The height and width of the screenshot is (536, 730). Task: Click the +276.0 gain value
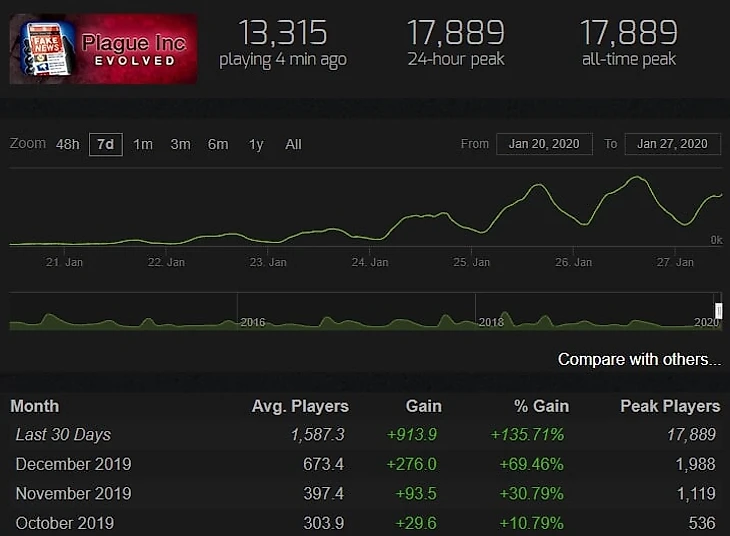pos(412,464)
